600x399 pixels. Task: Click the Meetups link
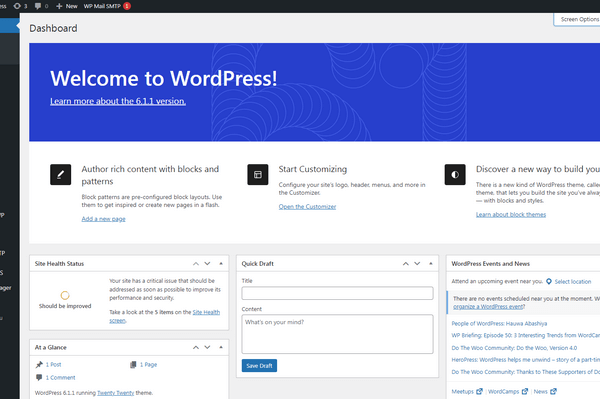click(463, 391)
